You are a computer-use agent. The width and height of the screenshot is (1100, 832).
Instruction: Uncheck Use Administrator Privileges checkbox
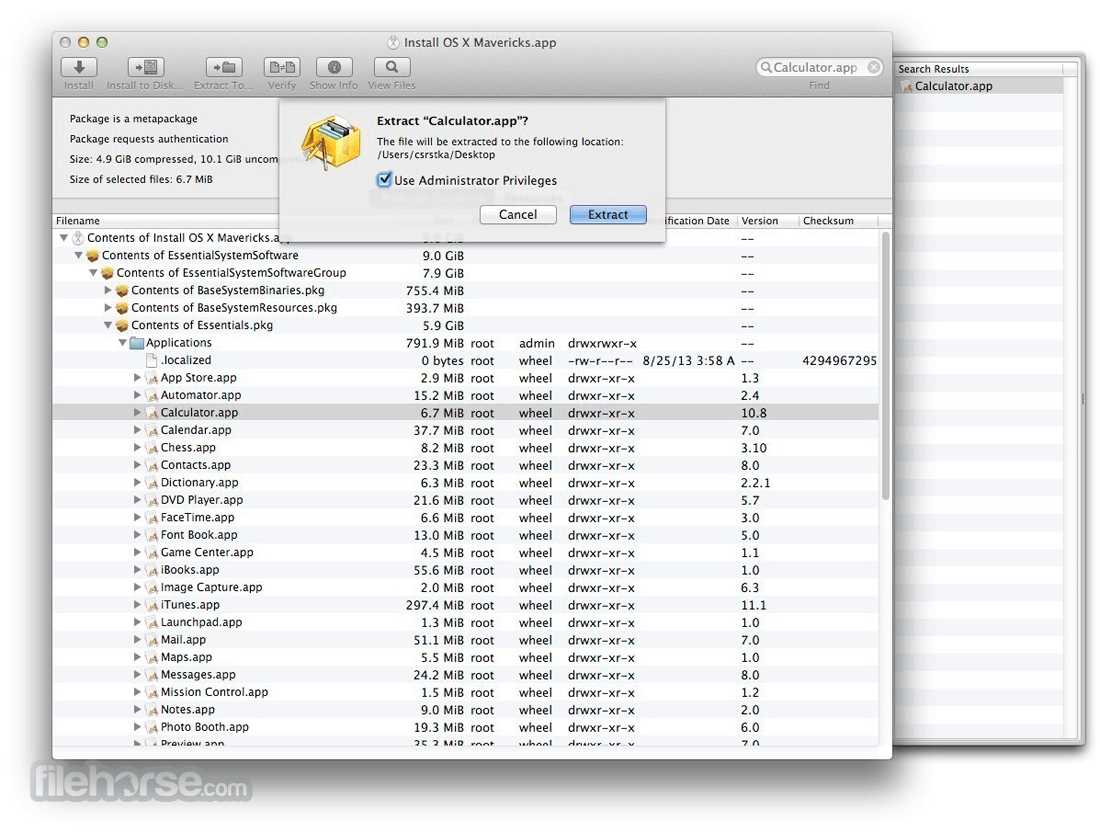tap(384, 180)
